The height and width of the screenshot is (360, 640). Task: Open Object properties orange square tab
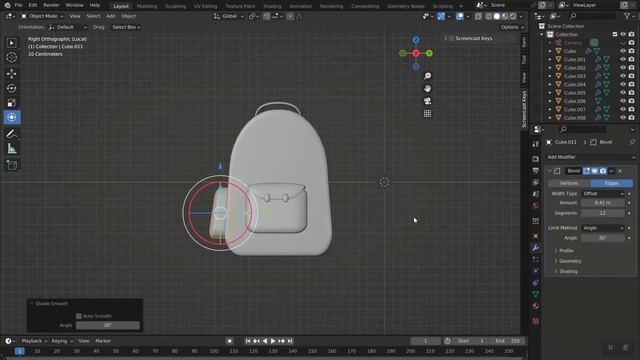[x=536, y=236]
